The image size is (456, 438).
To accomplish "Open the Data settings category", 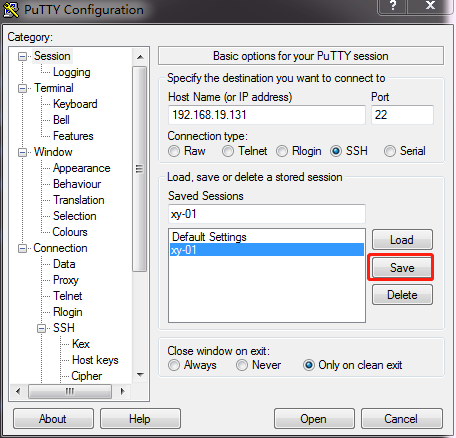I will (64, 264).
